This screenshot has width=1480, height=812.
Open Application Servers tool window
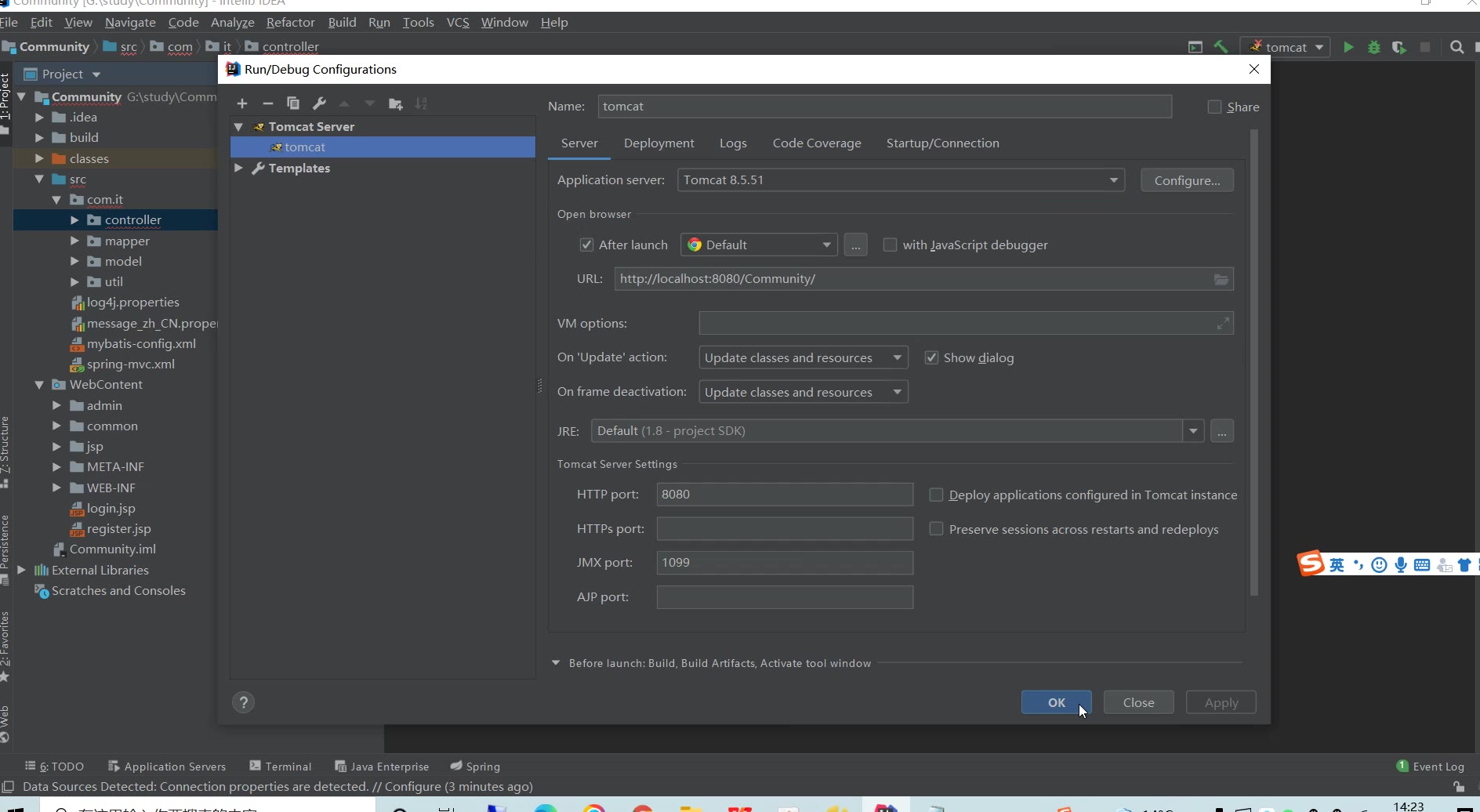pyautogui.click(x=167, y=767)
